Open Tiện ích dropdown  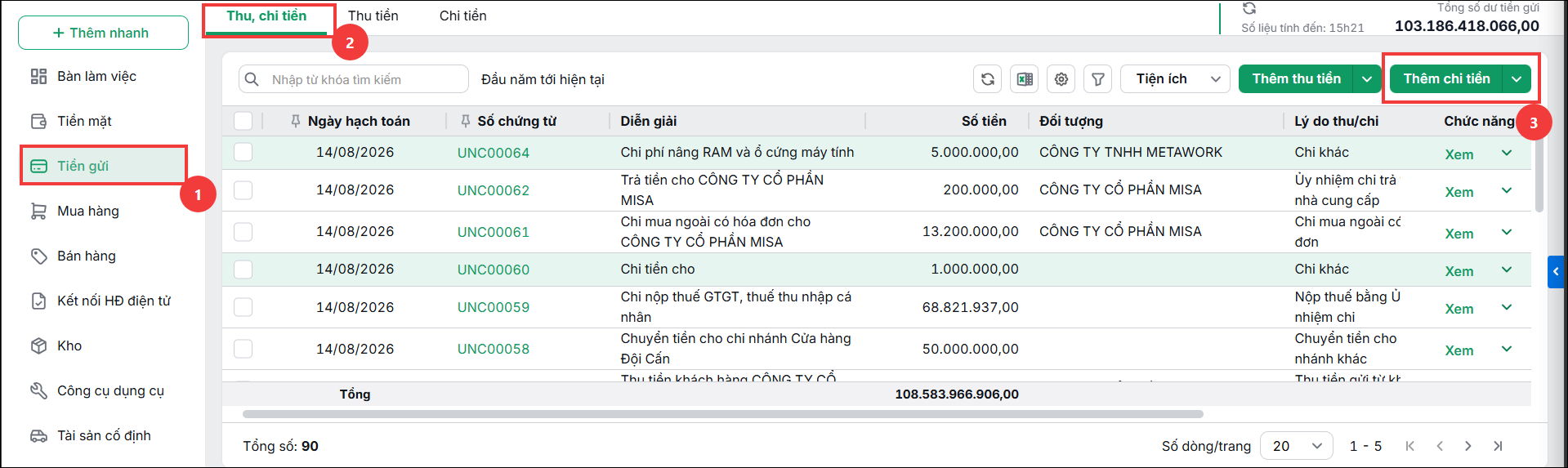pyautogui.click(x=1175, y=79)
